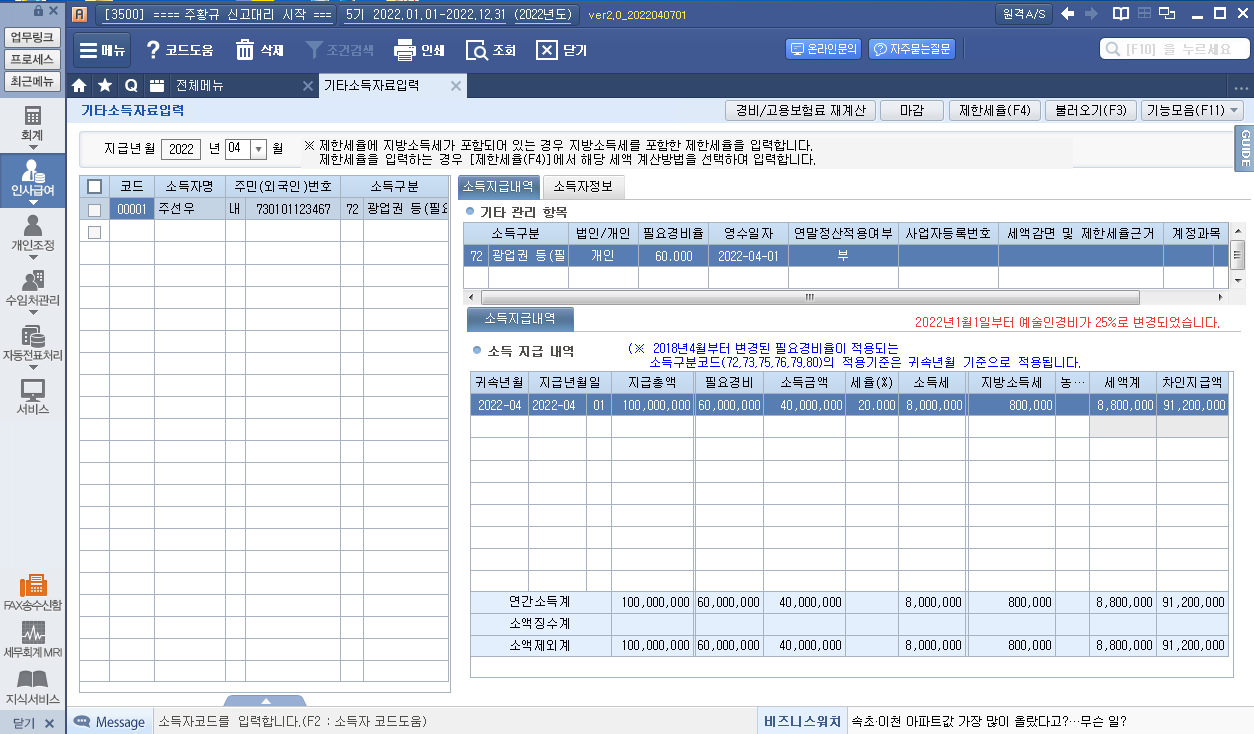Open the 지급년월 month dropdown
Image resolution: width=1254 pixels, height=734 pixels.
pyautogui.click(x=257, y=149)
